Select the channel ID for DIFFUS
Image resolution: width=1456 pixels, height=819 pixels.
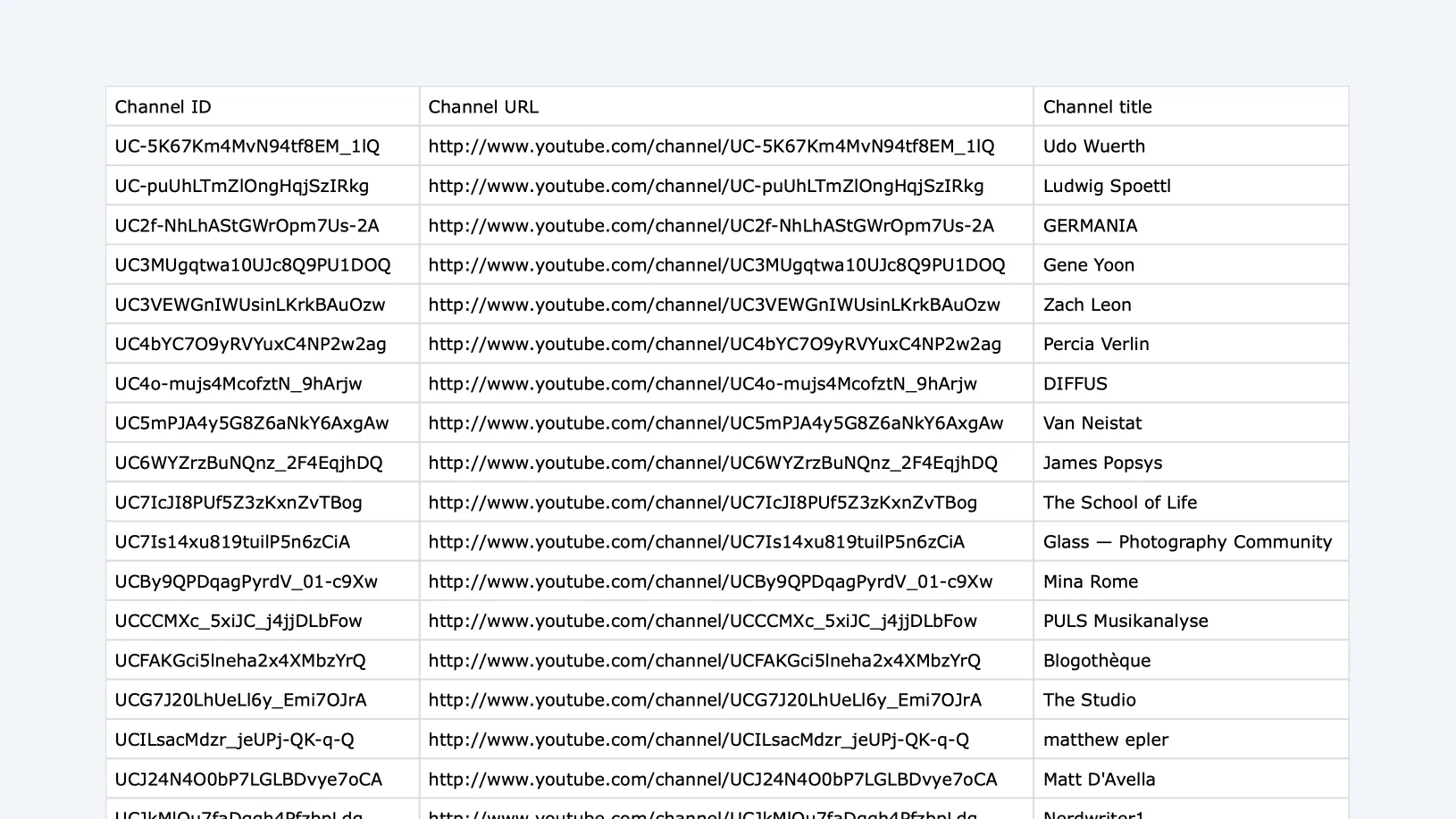(x=238, y=383)
